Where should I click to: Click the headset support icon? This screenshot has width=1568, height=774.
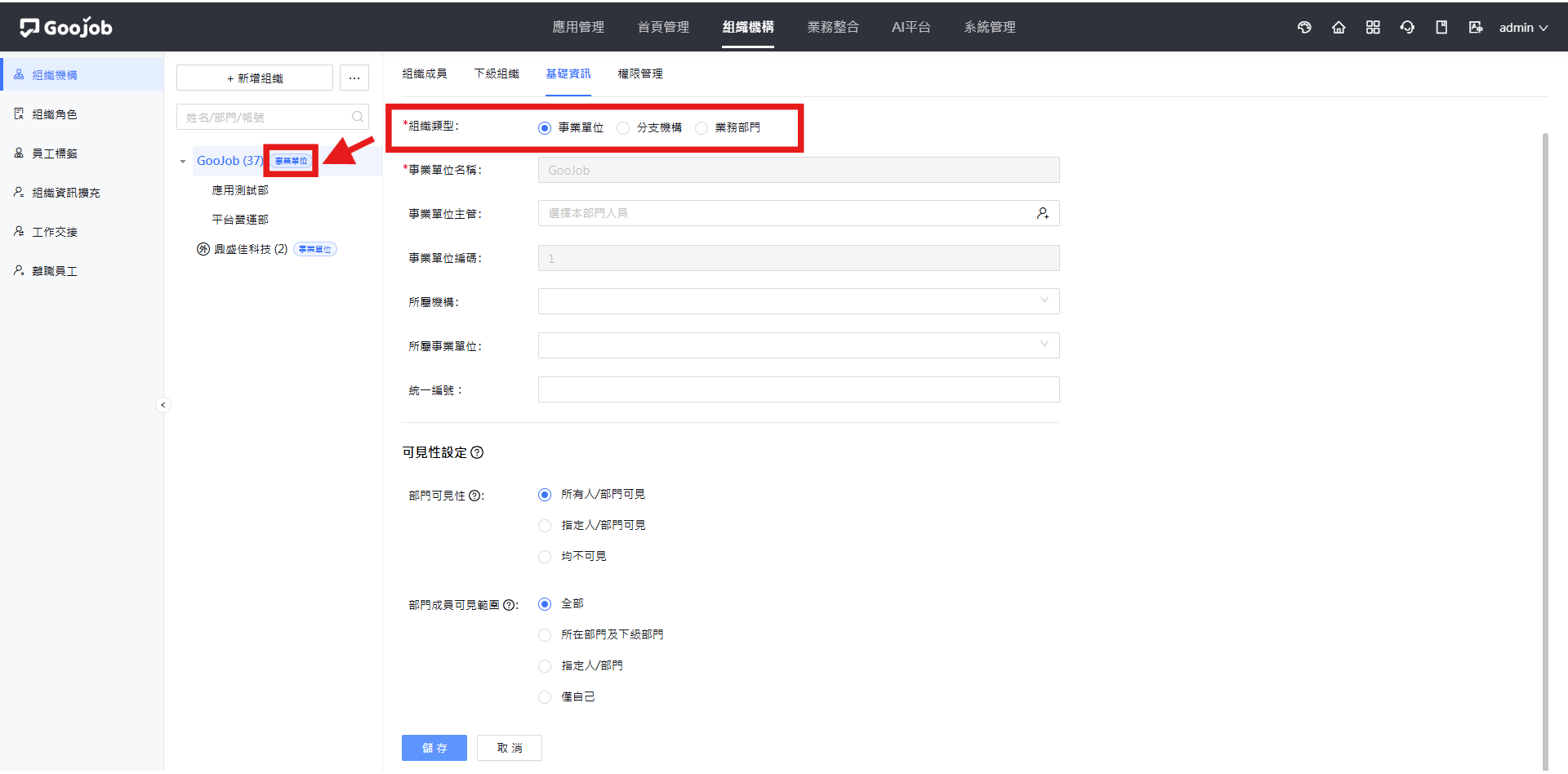(1407, 28)
